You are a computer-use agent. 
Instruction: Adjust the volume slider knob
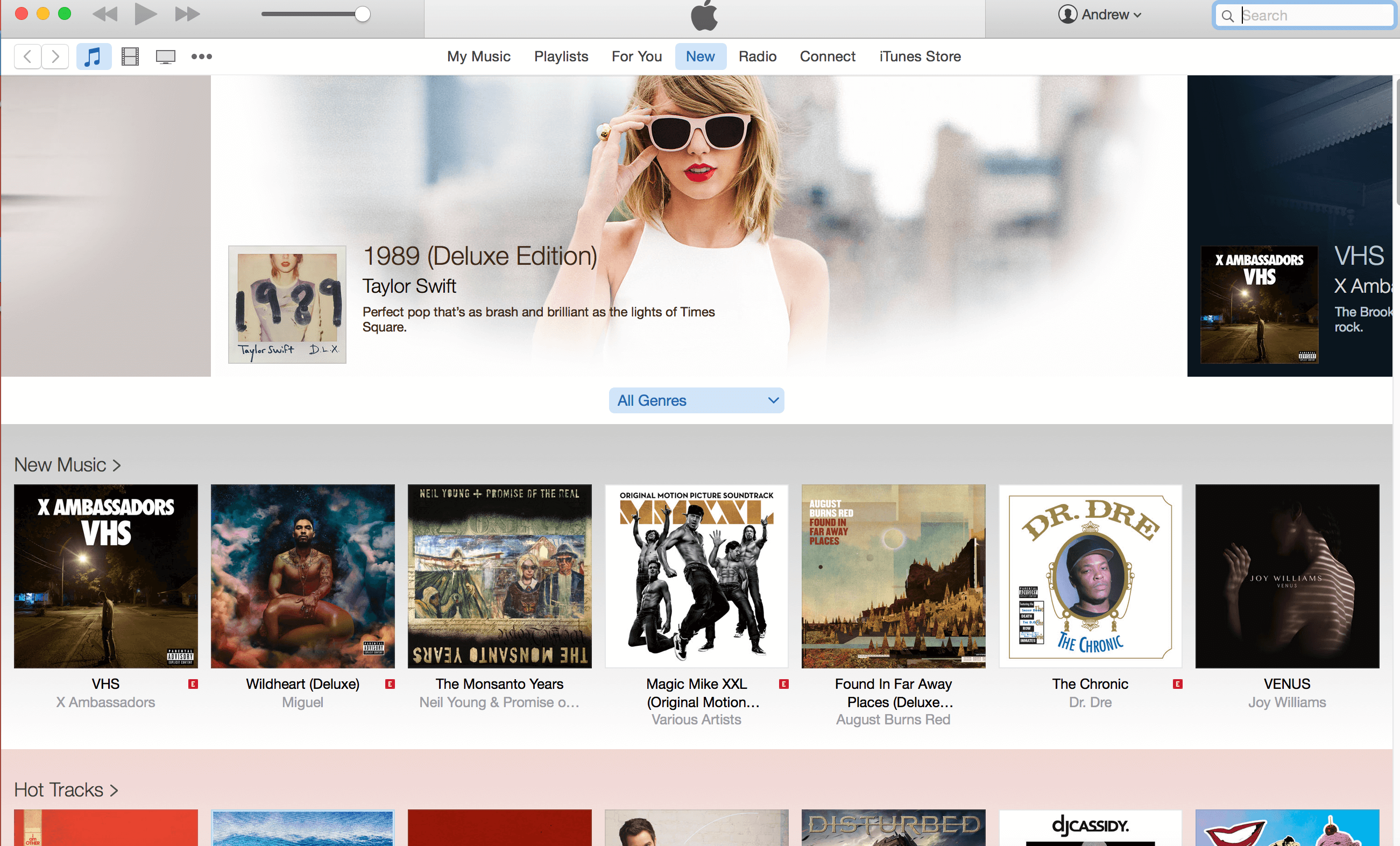pyautogui.click(x=363, y=14)
